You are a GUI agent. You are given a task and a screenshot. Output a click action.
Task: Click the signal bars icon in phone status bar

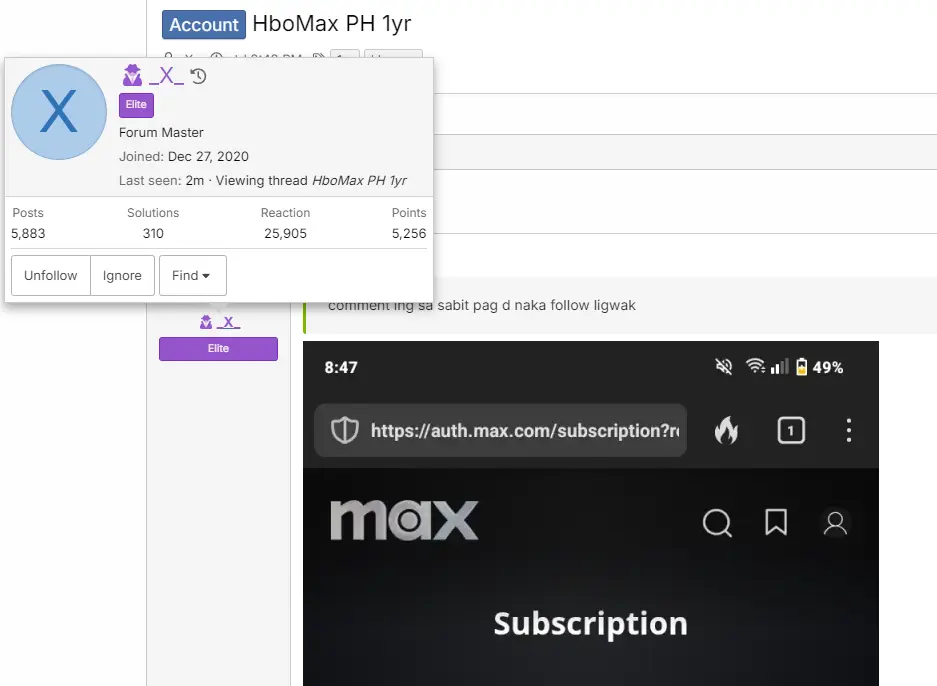coord(779,366)
